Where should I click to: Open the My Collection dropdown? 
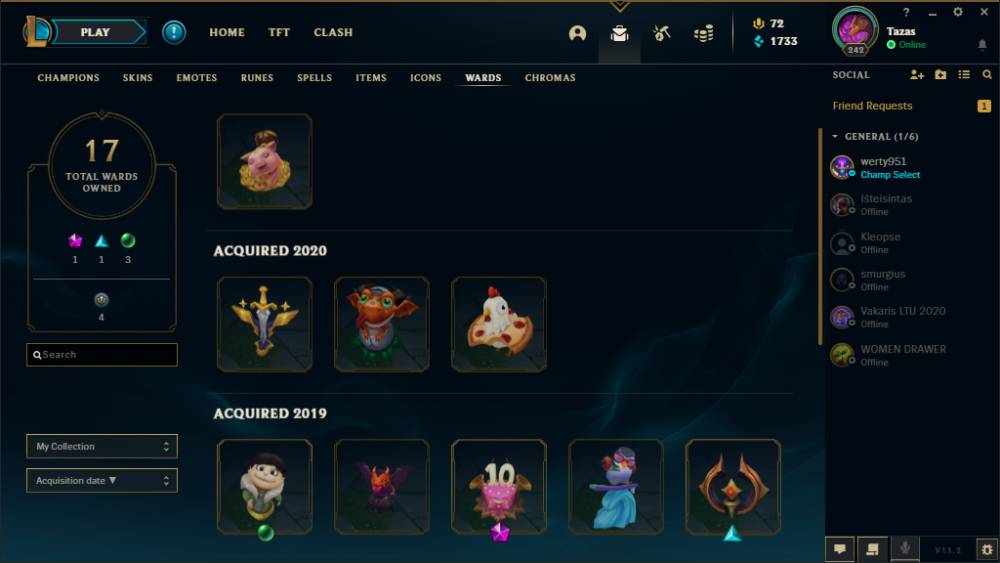coord(102,446)
